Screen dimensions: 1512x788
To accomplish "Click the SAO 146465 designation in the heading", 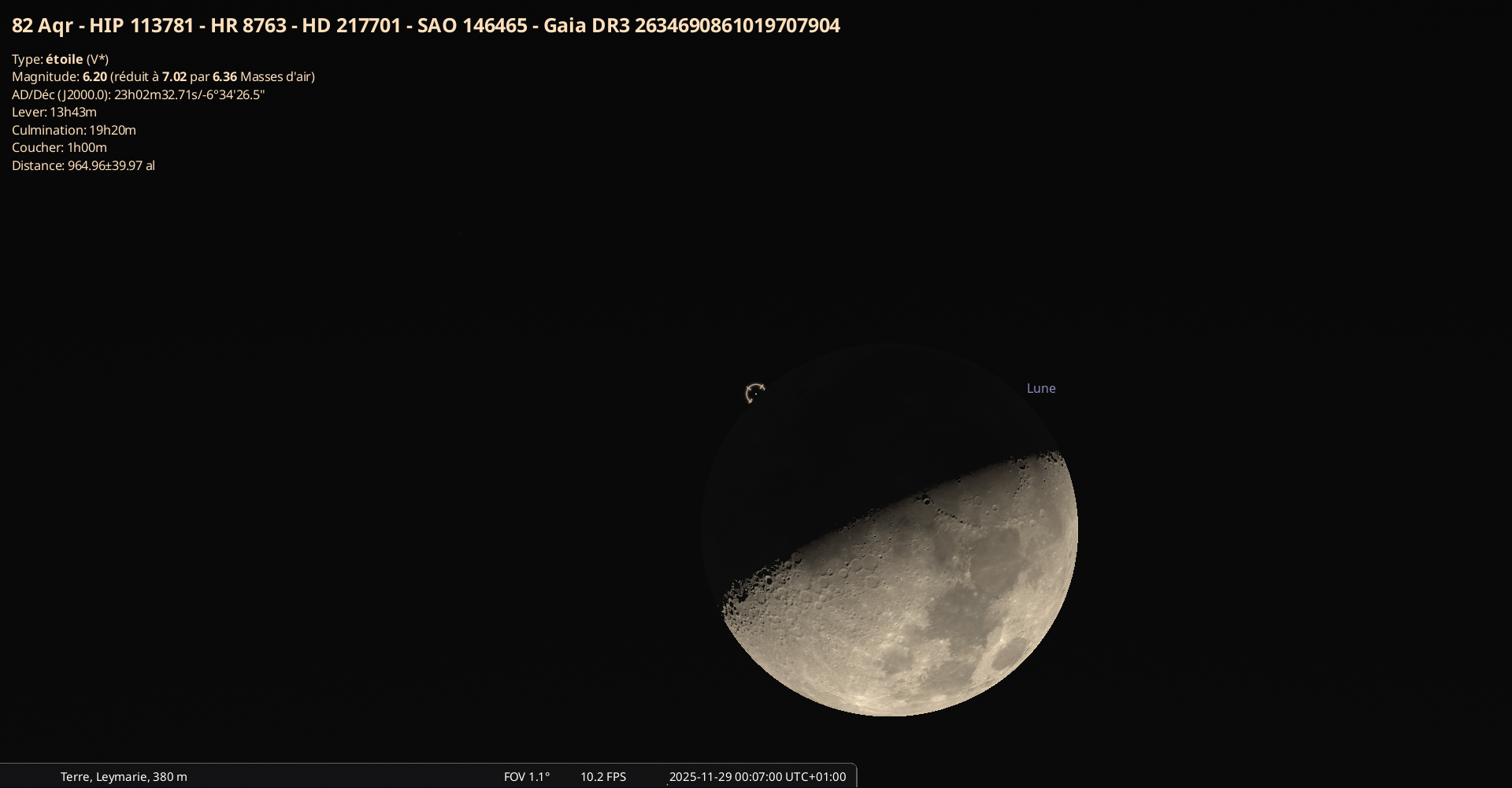I will click(472, 26).
